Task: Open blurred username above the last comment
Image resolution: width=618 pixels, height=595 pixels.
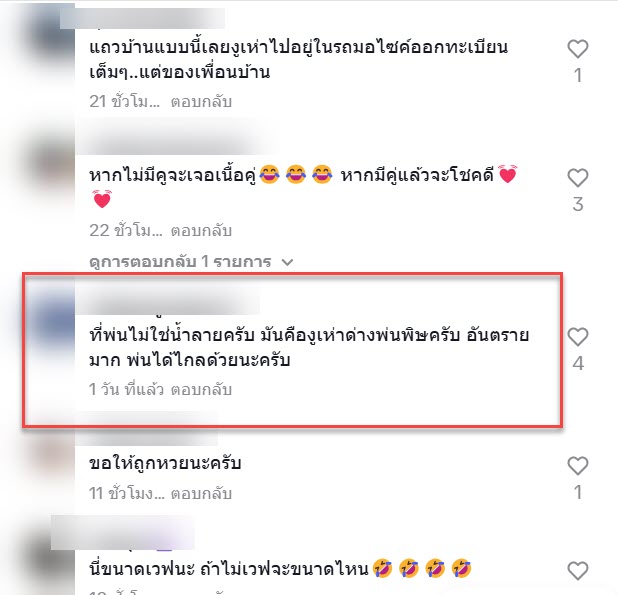Action: click(x=122, y=533)
